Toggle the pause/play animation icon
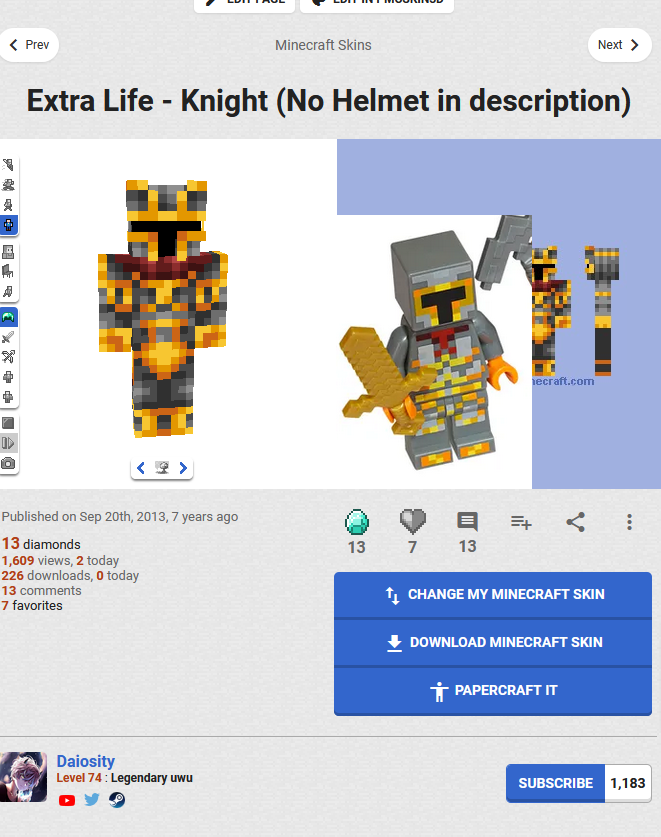661x837 pixels. [x=8, y=443]
